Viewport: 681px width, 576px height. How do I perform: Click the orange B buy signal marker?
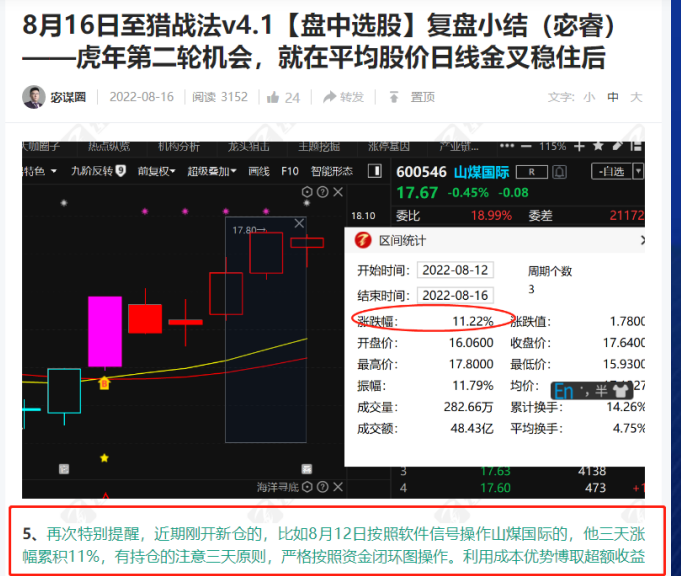104,383
